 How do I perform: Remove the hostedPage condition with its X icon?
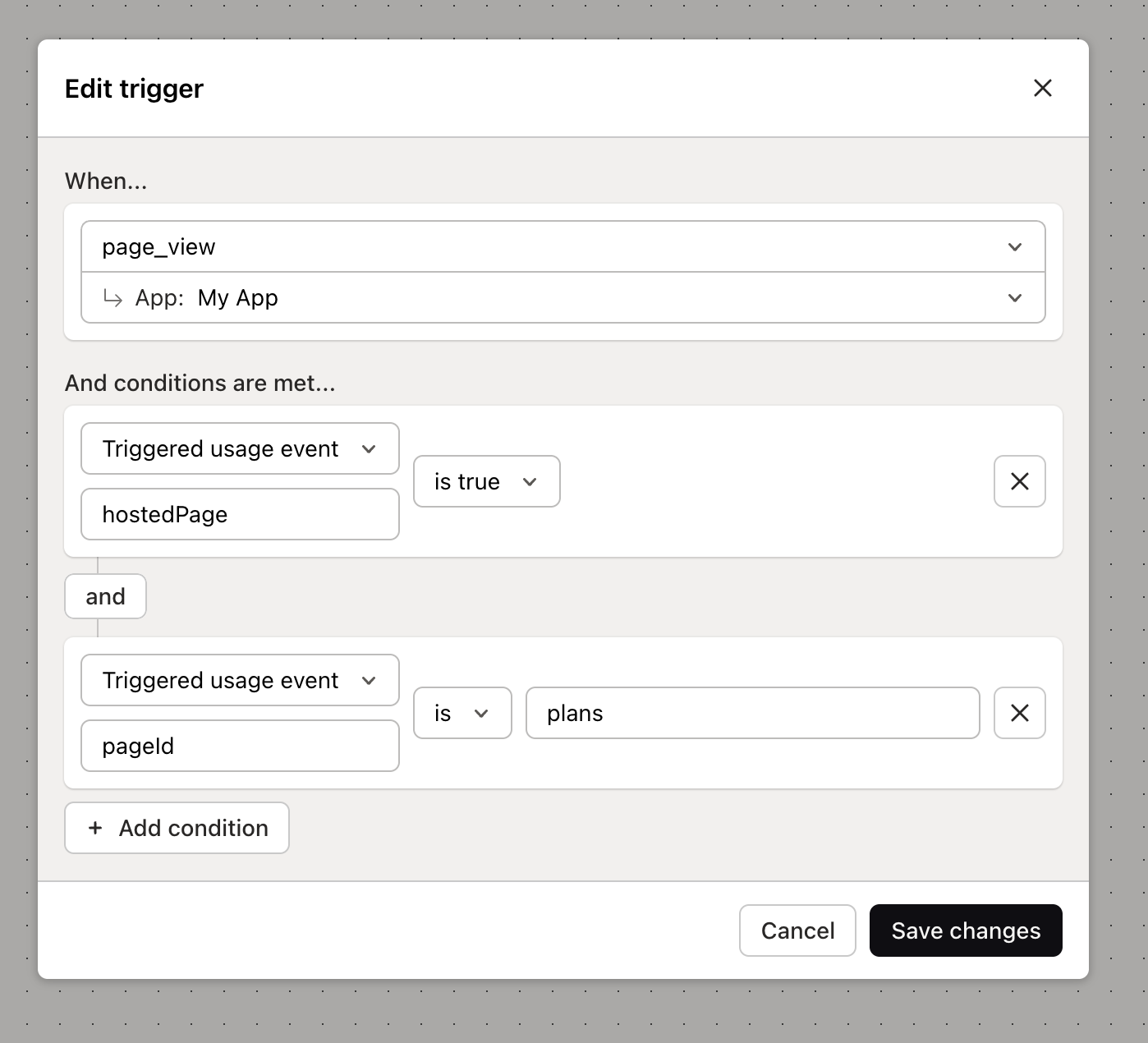click(x=1019, y=481)
